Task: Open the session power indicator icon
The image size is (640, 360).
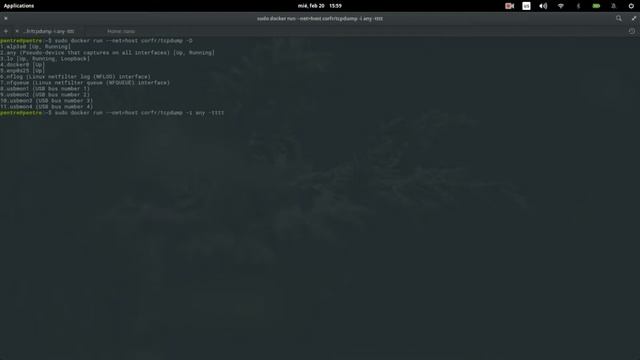Action: coord(631,6)
